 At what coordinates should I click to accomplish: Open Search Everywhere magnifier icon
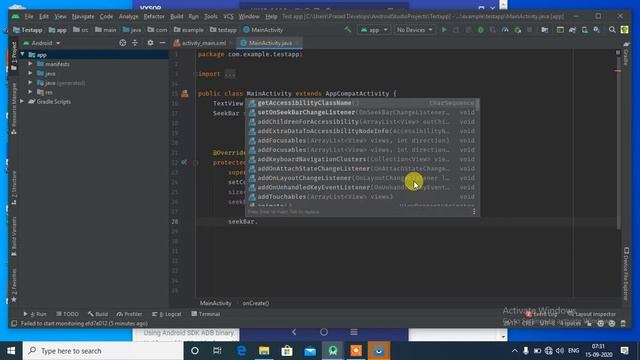click(x=612, y=30)
